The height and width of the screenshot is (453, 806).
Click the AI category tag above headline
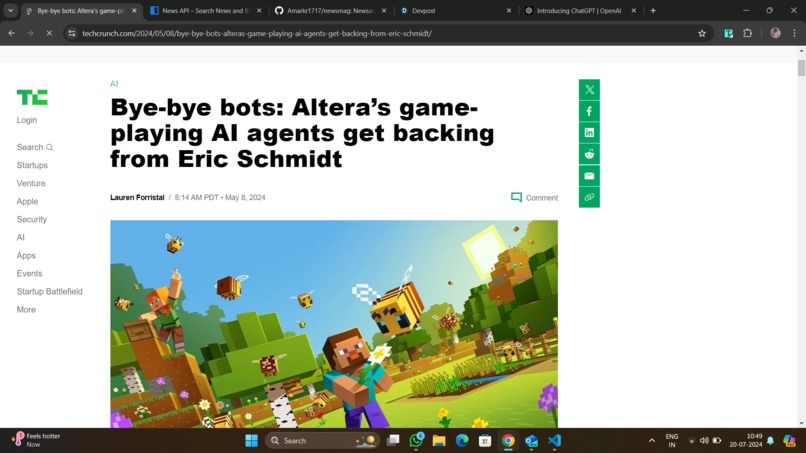114,83
